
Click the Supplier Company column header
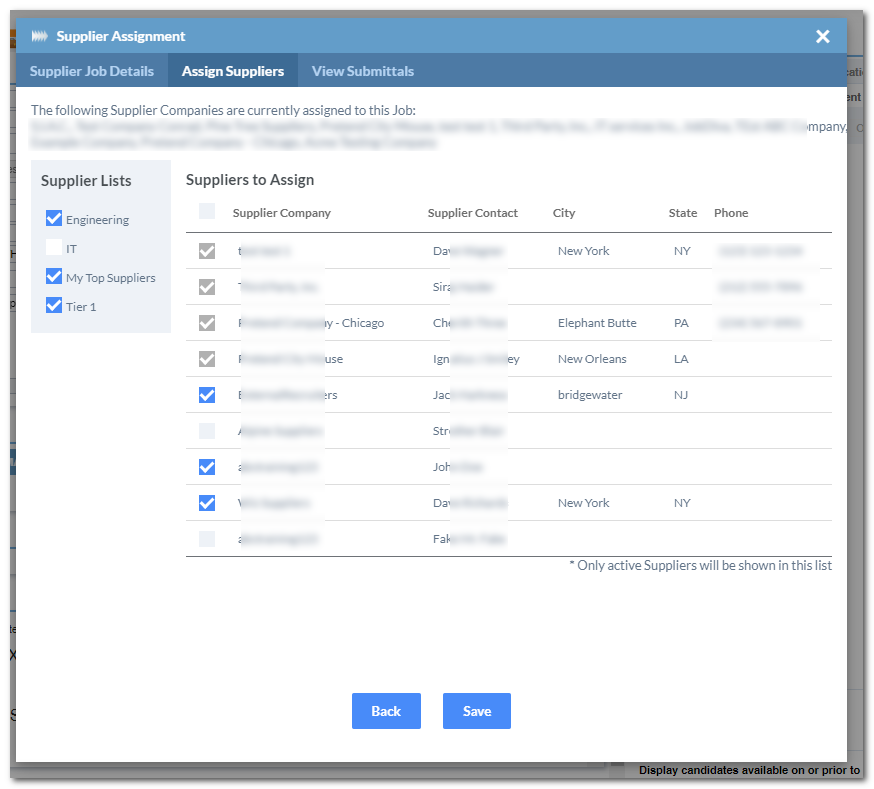tap(281, 213)
